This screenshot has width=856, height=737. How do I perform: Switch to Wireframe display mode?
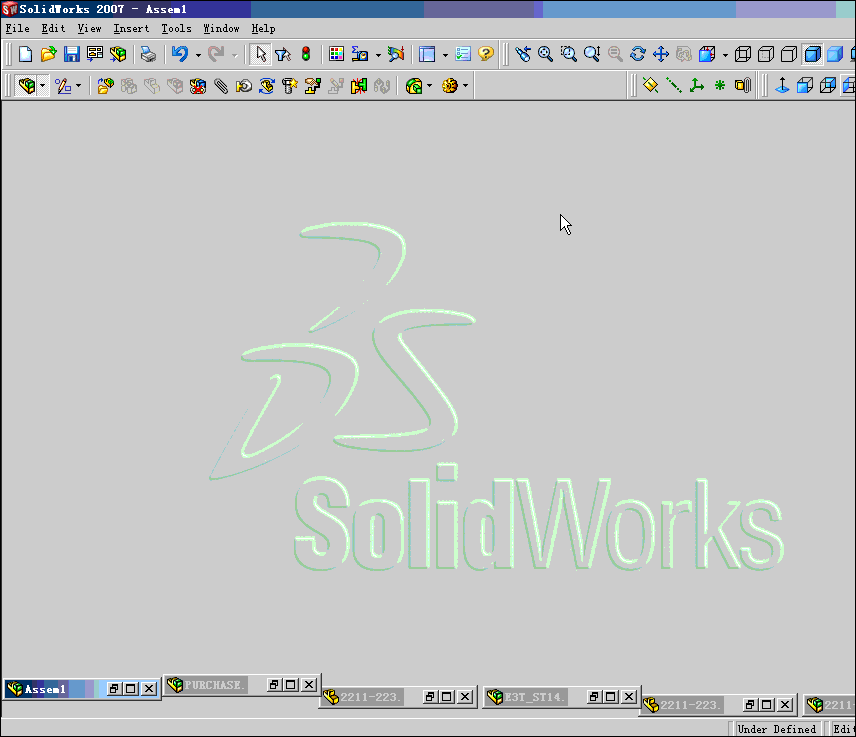point(742,54)
